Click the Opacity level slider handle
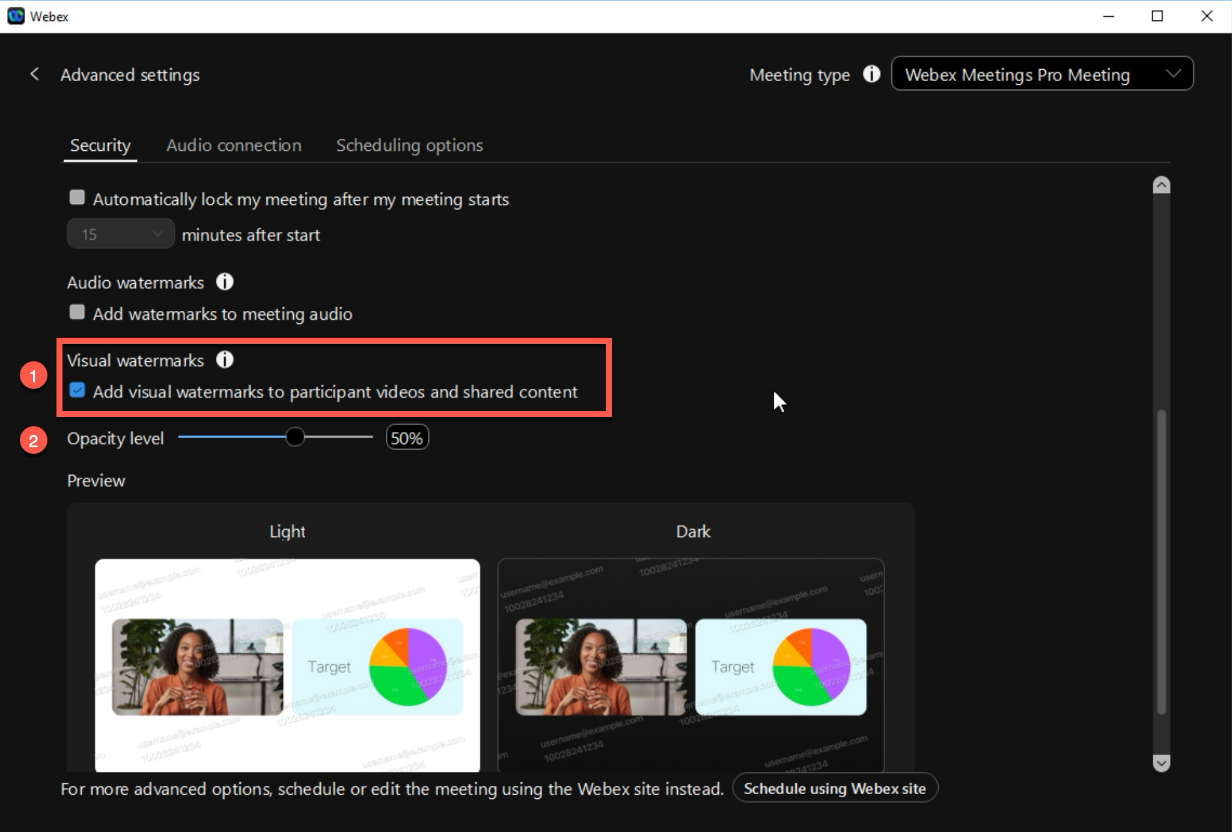 294,437
